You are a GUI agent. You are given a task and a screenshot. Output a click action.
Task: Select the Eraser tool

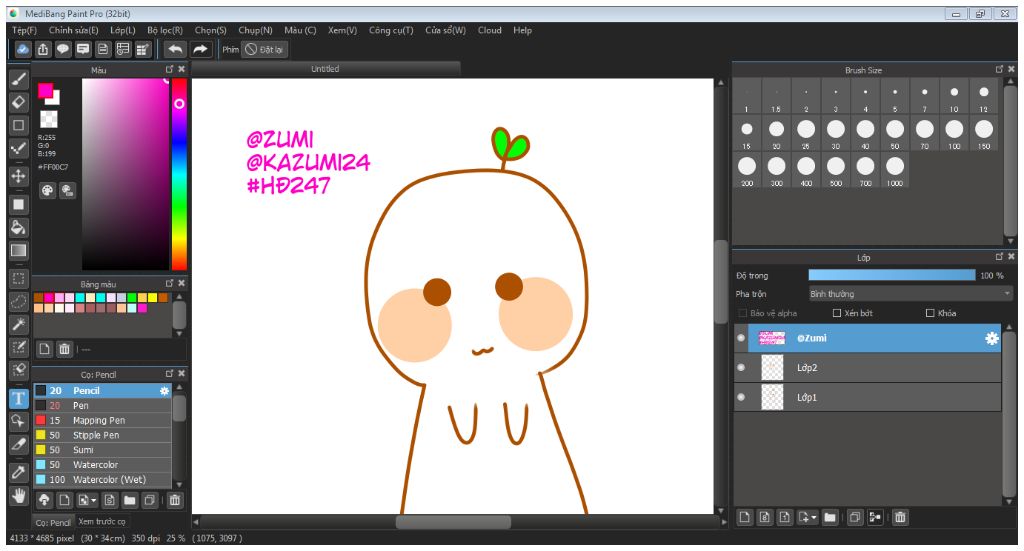[x=19, y=102]
